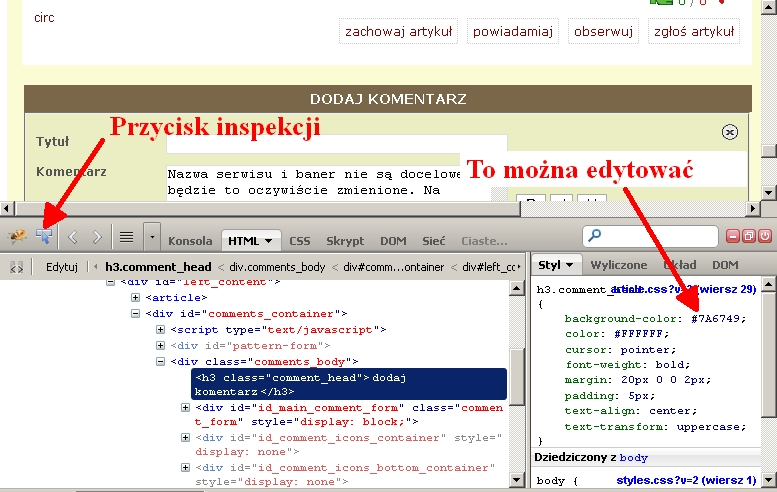Image resolution: width=777 pixels, height=492 pixels.
Task: Click text-transform: uppercase property
Action: 655,427
